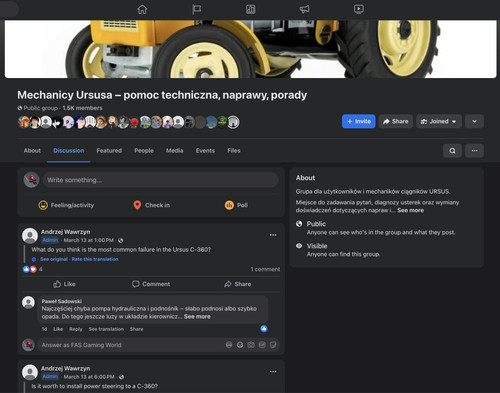Open the Video tab icon
500x393 pixels.
359,9
